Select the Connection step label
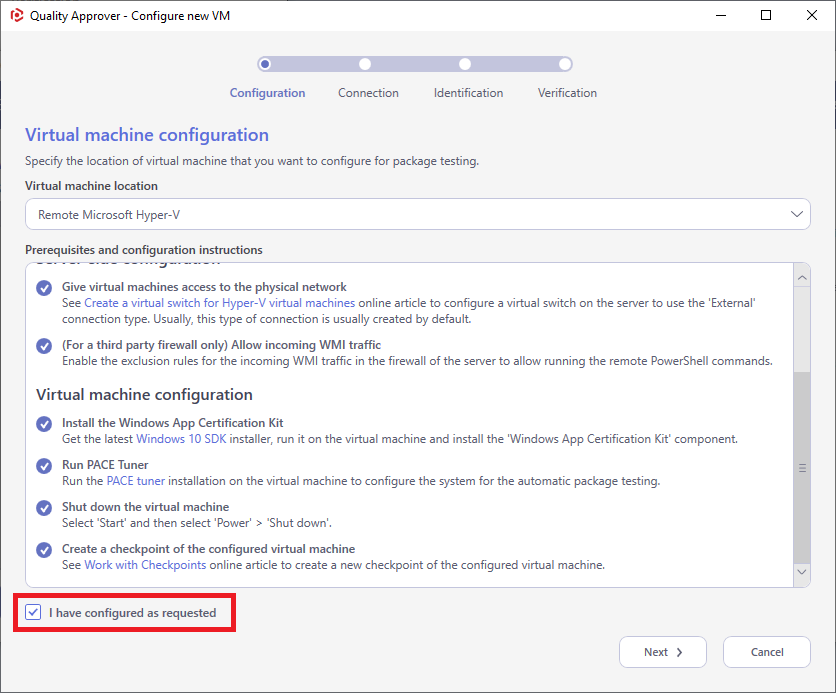 [x=368, y=93]
